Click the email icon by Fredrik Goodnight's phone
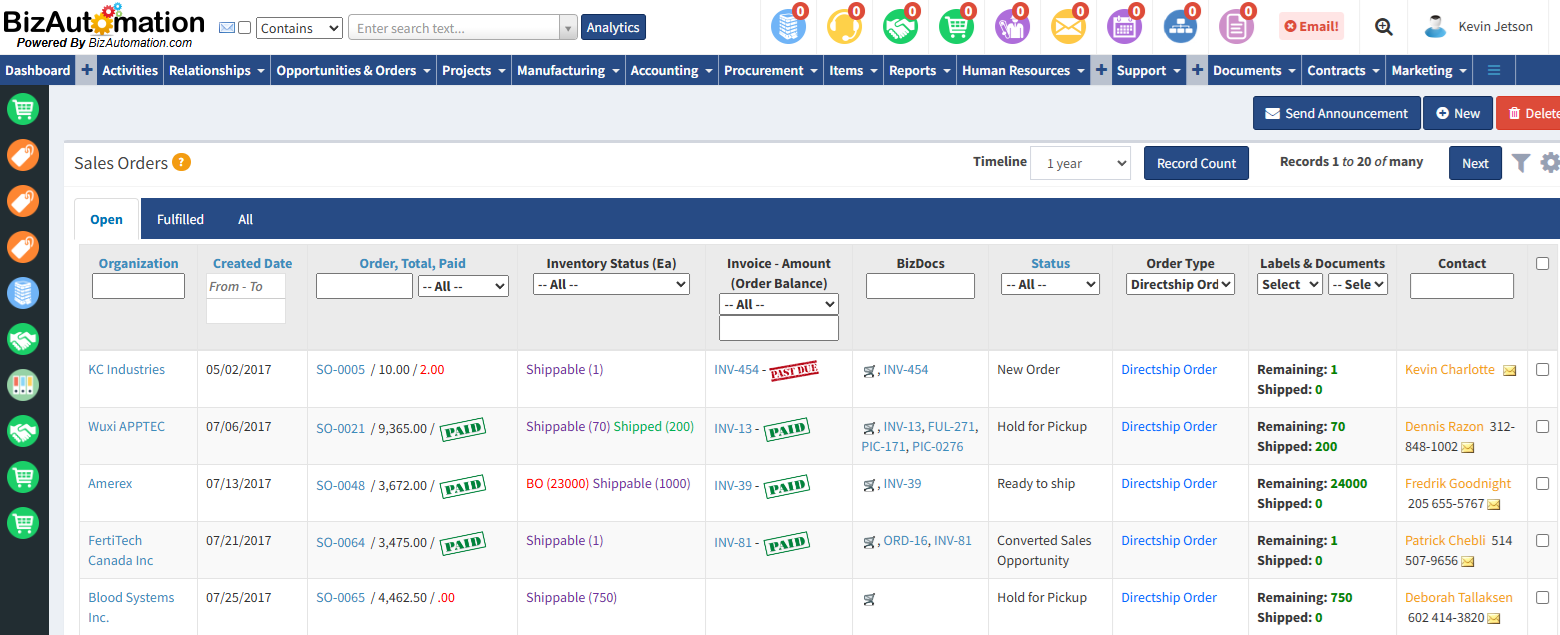Image resolution: width=1560 pixels, height=635 pixels. coord(1494,504)
